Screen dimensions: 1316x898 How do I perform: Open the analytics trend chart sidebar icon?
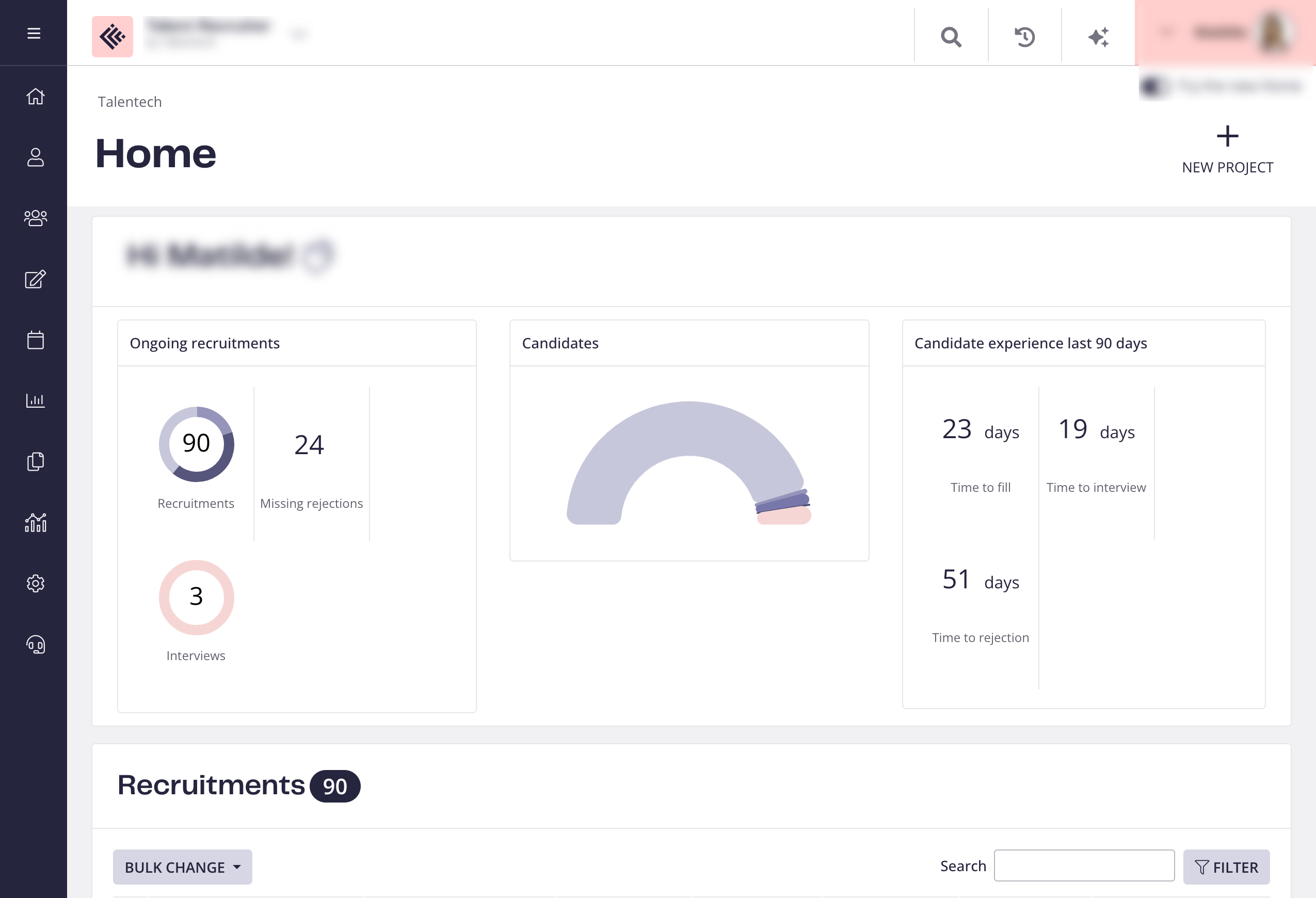pyautogui.click(x=35, y=523)
